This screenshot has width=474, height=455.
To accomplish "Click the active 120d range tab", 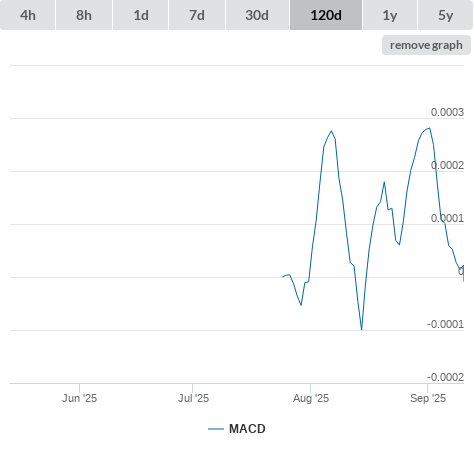I will click(326, 15).
